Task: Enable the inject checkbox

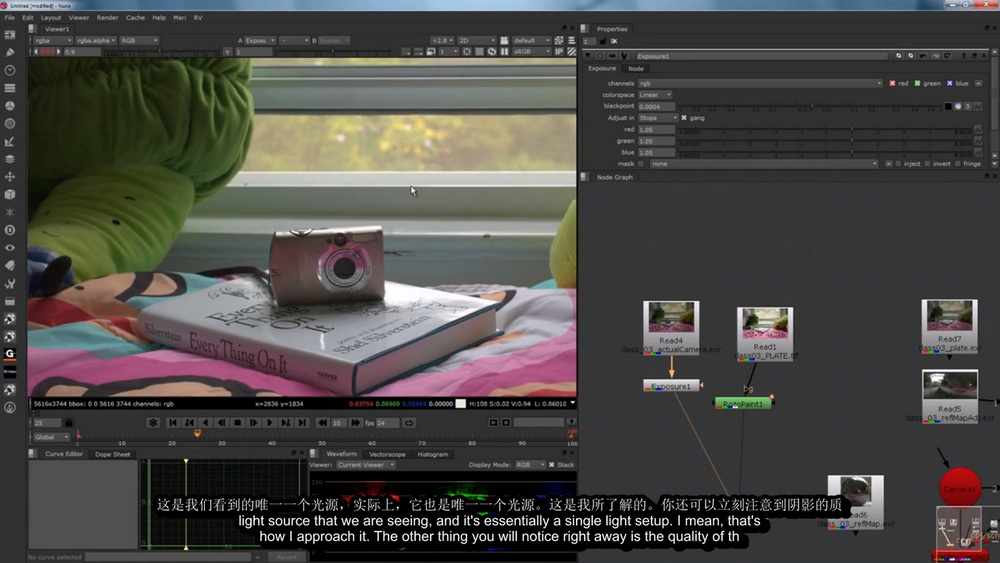Action: 898,164
